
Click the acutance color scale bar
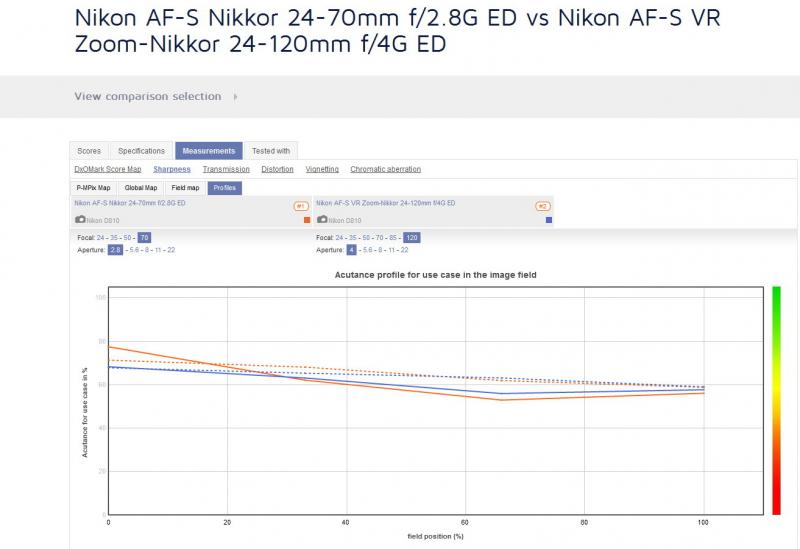click(x=777, y=401)
